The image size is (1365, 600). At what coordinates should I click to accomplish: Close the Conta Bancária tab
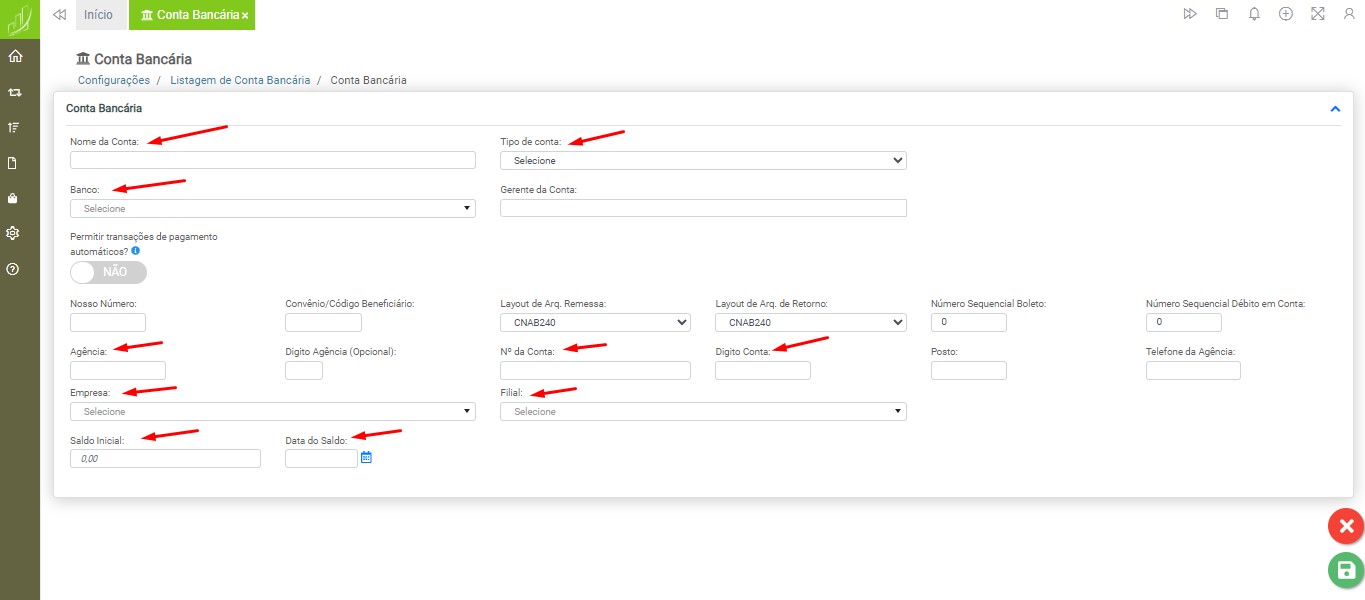[x=245, y=16]
